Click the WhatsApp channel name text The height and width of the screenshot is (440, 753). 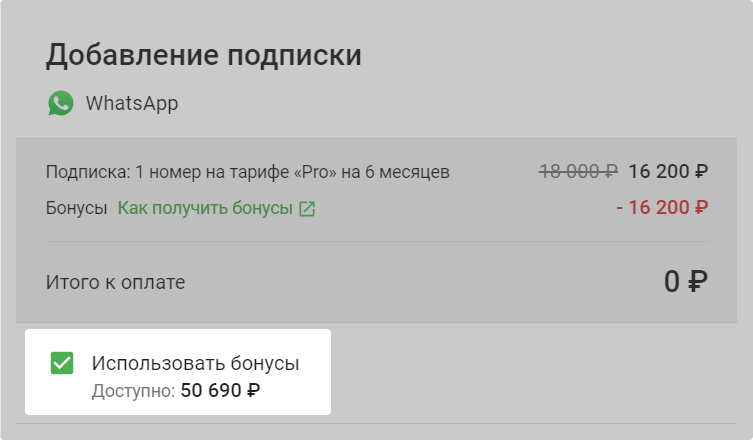click(132, 103)
